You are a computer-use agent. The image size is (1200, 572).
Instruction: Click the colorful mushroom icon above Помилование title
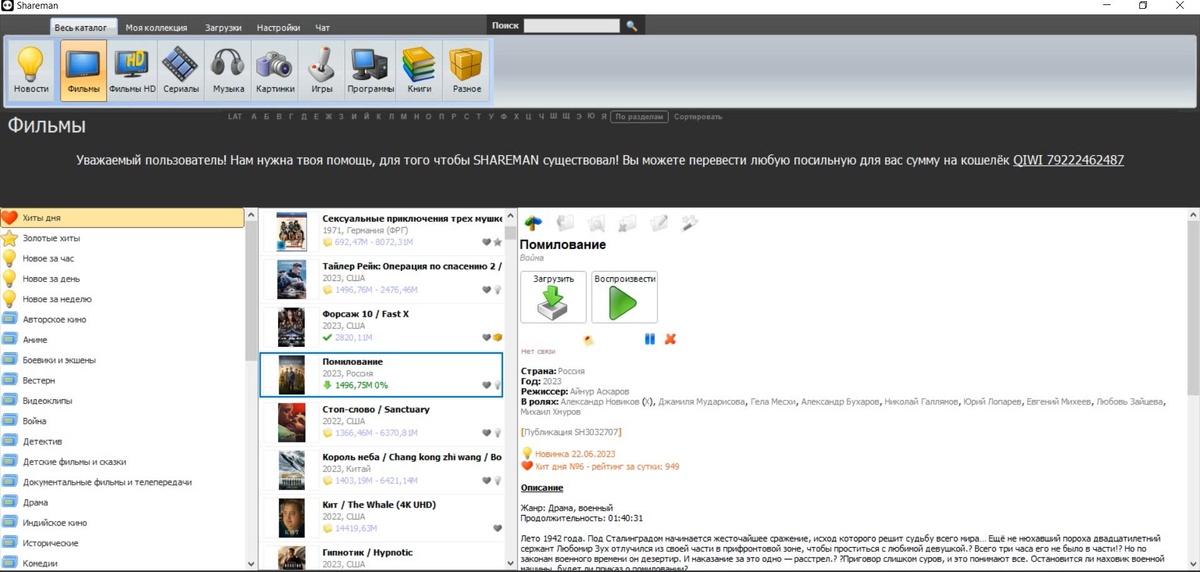coord(534,224)
